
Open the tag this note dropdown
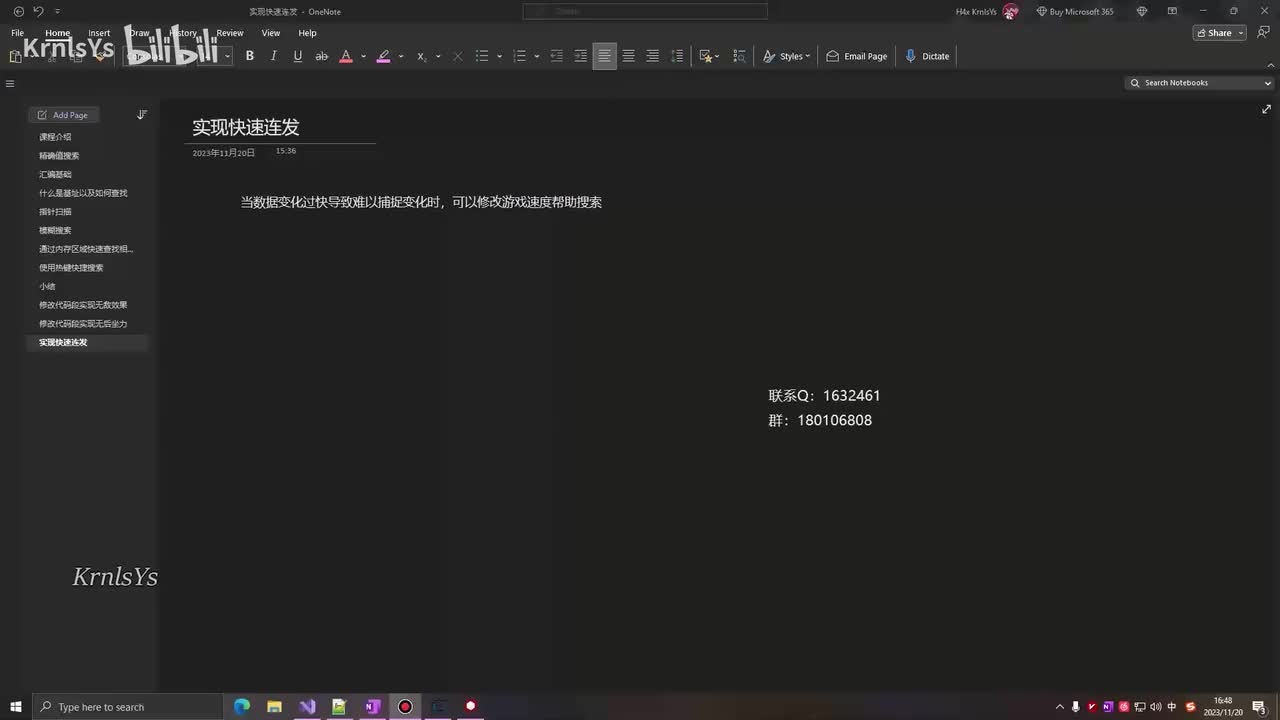click(x=709, y=56)
